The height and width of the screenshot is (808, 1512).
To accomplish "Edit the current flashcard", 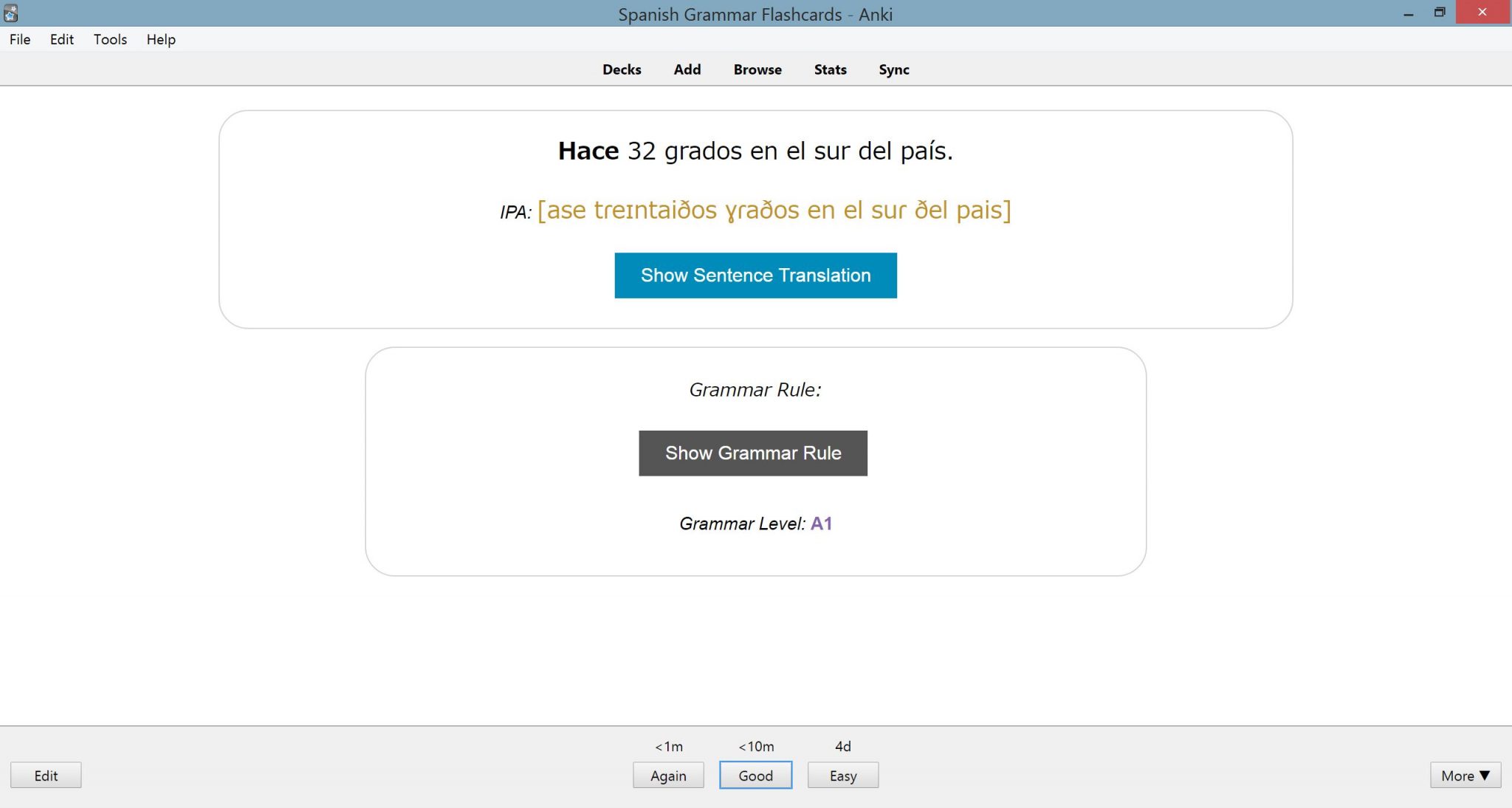I will coord(46,775).
